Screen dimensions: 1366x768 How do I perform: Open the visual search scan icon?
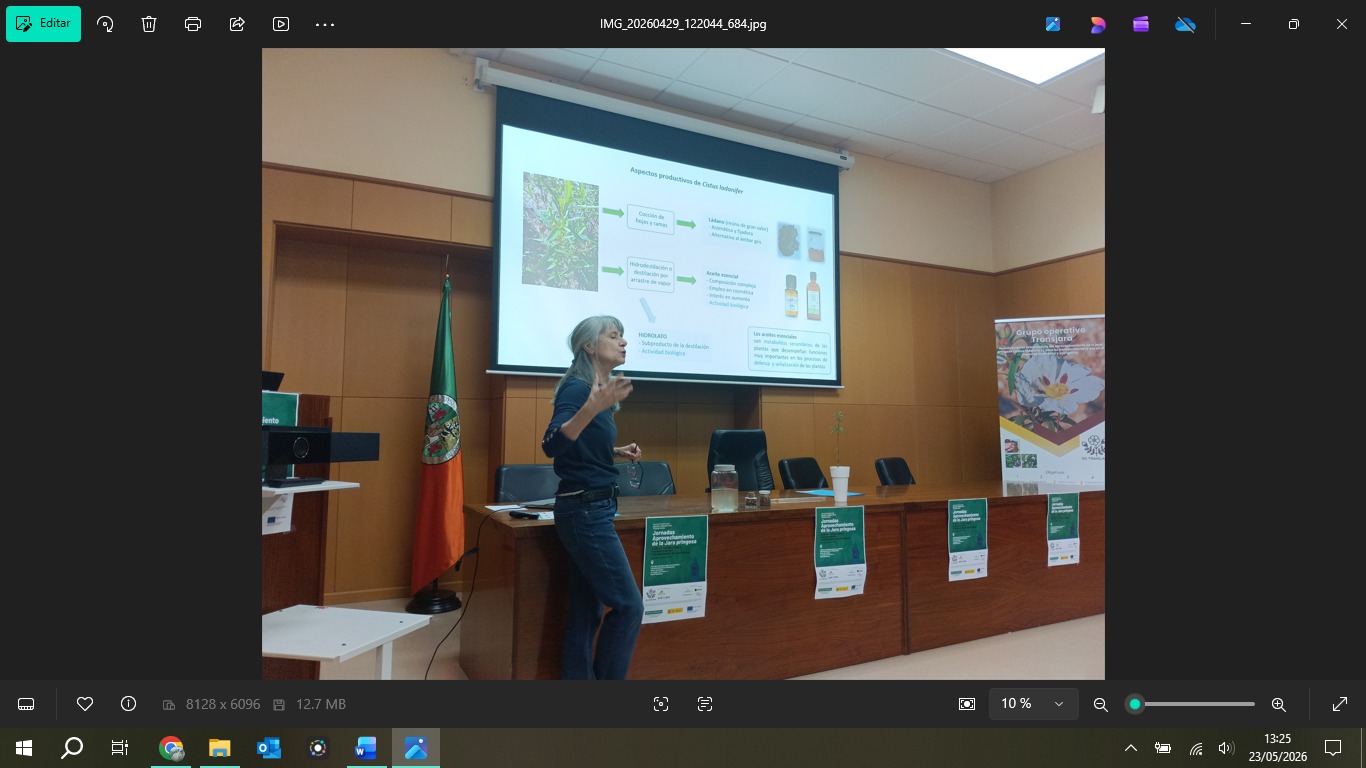(x=661, y=704)
